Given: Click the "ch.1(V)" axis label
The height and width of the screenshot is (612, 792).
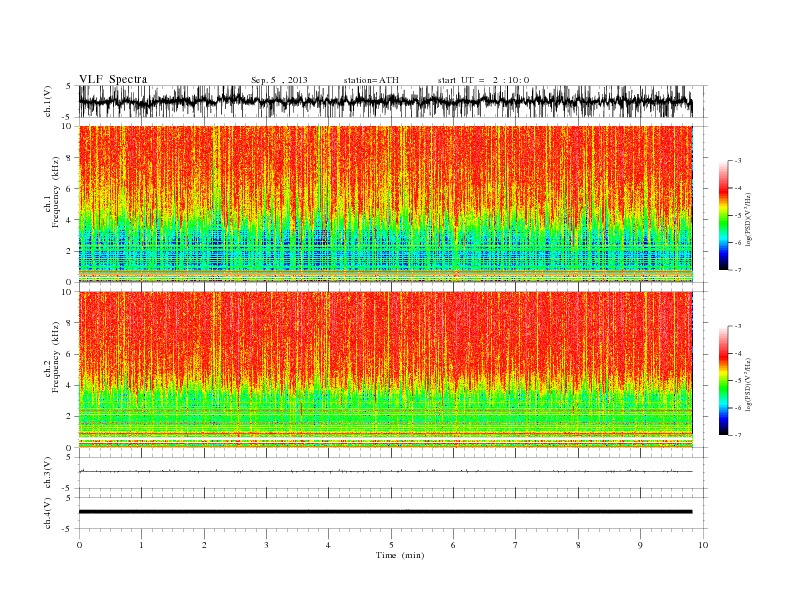Looking at the screenshot, I should (48, 101).
